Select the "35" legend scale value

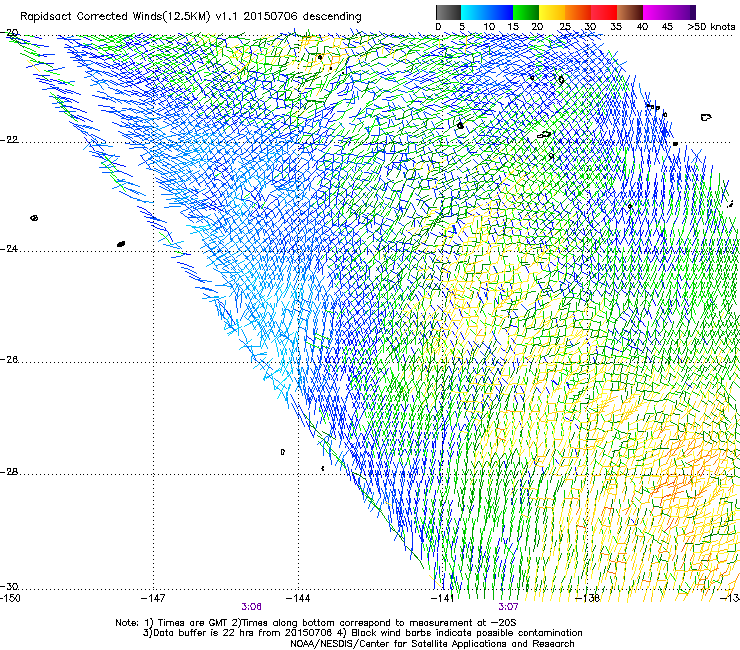point(616,27)
